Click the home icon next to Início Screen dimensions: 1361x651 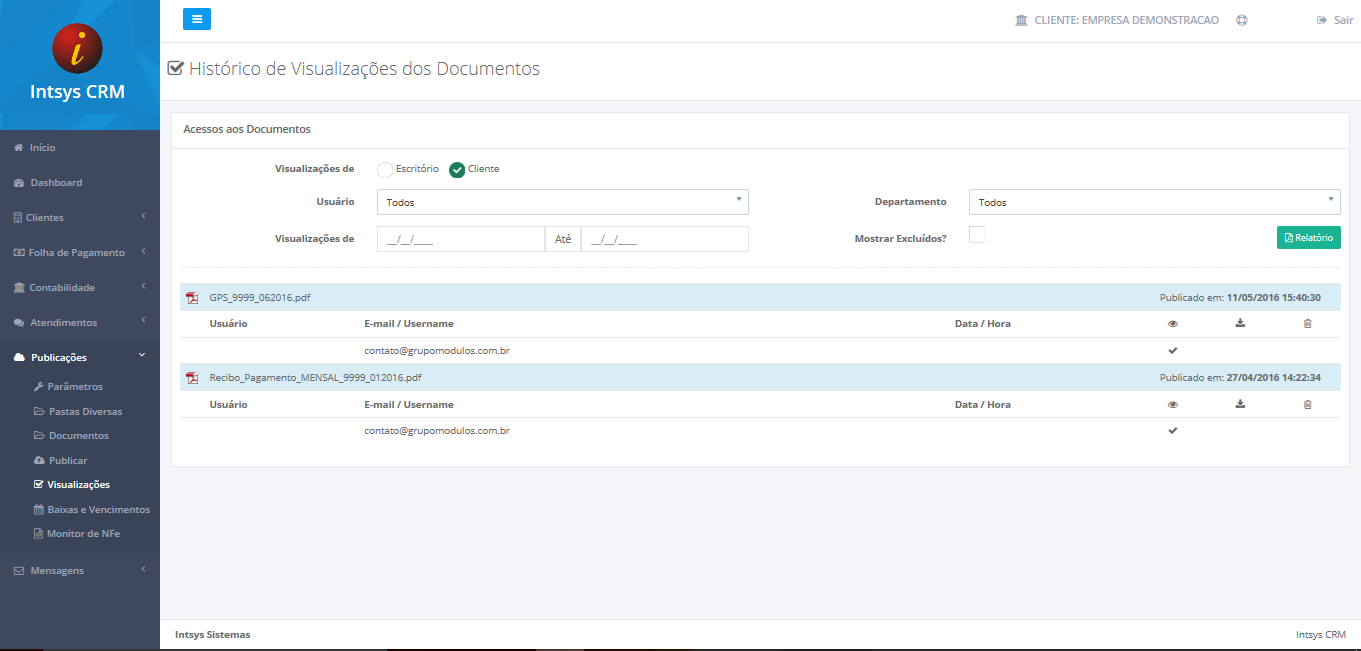click(19, 148)
